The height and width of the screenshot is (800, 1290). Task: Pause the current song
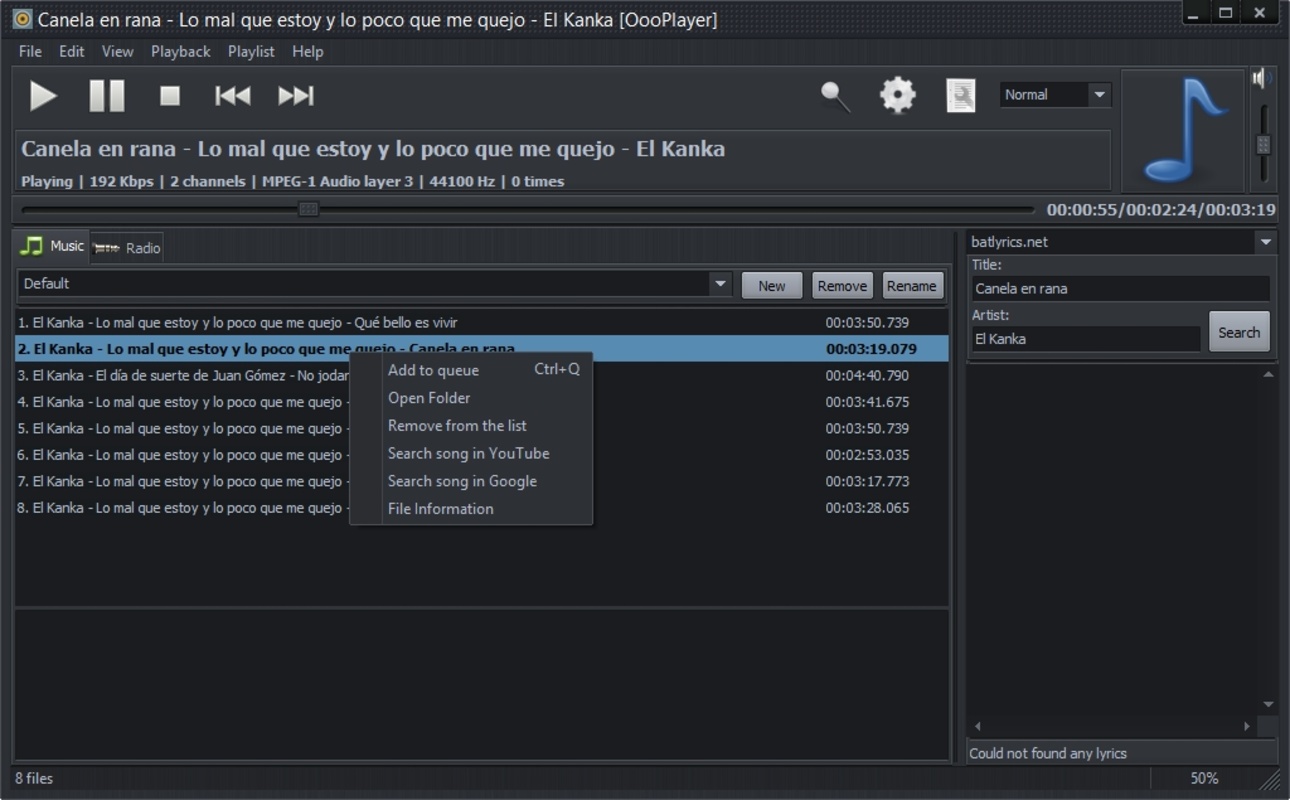click(x=107, y=96)
